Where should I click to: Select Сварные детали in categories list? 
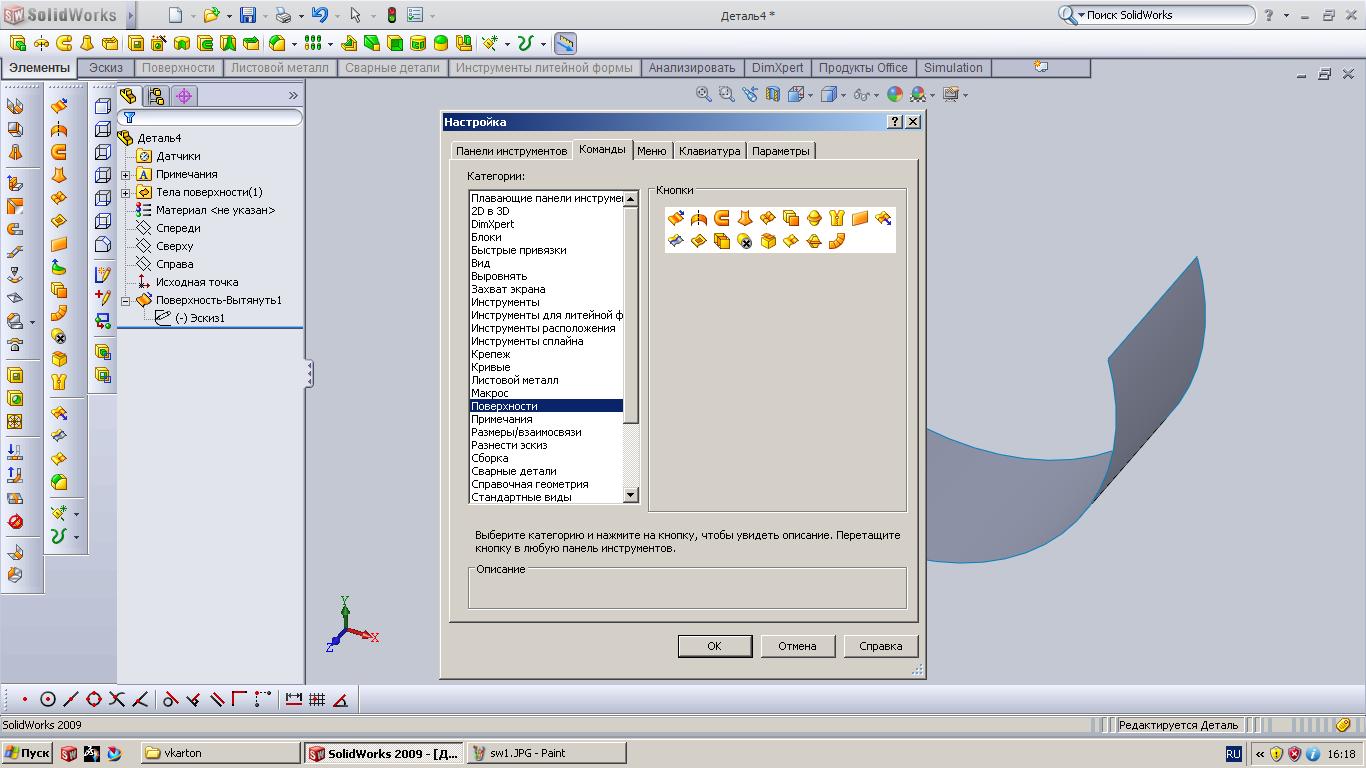[x=513, y=471]
